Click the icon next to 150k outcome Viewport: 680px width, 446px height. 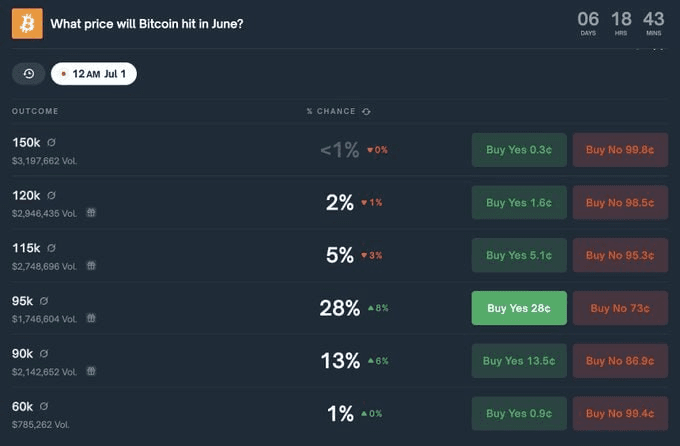(x=51, y=142)
